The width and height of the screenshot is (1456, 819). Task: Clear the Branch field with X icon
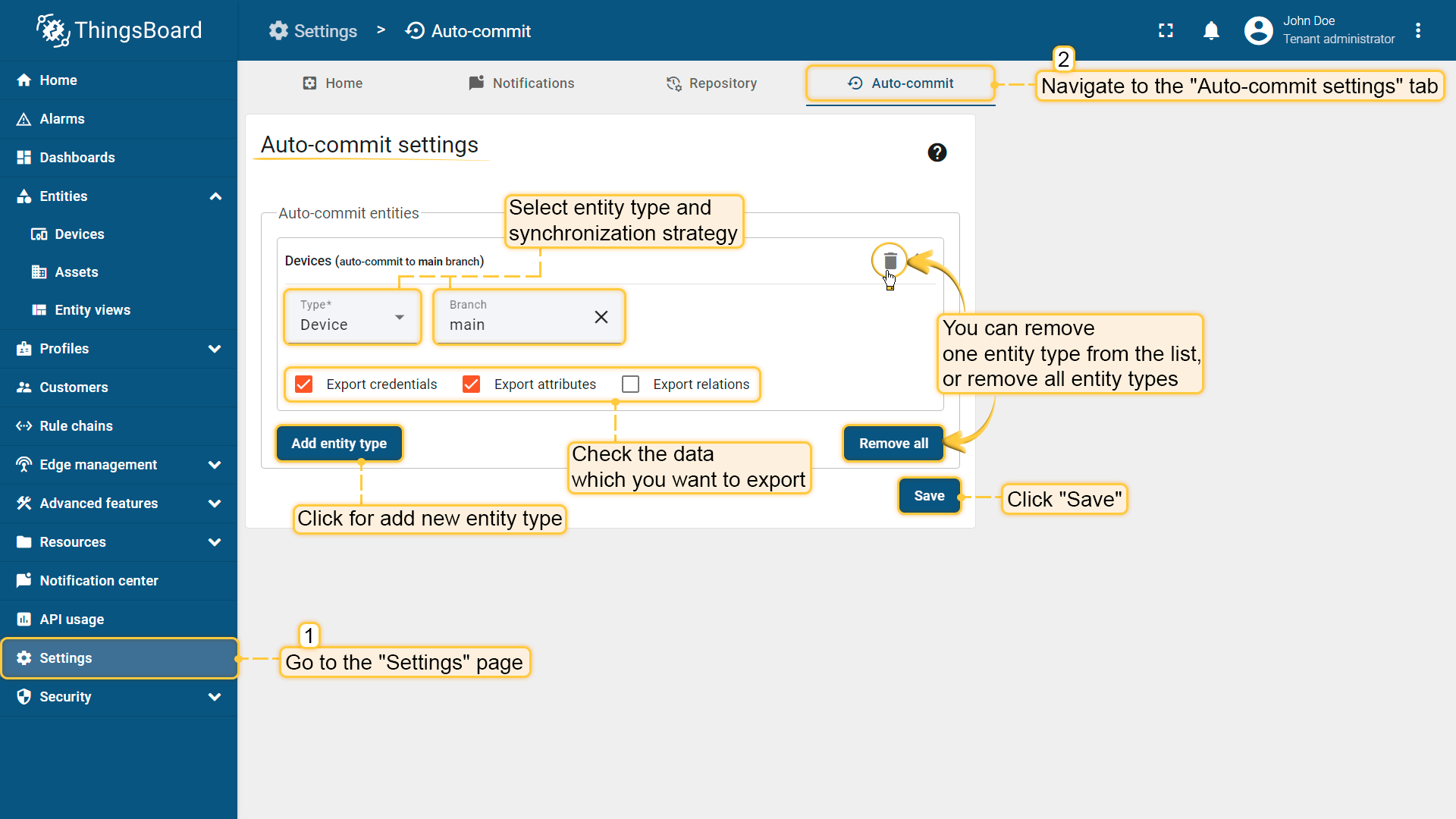[601, 317]
